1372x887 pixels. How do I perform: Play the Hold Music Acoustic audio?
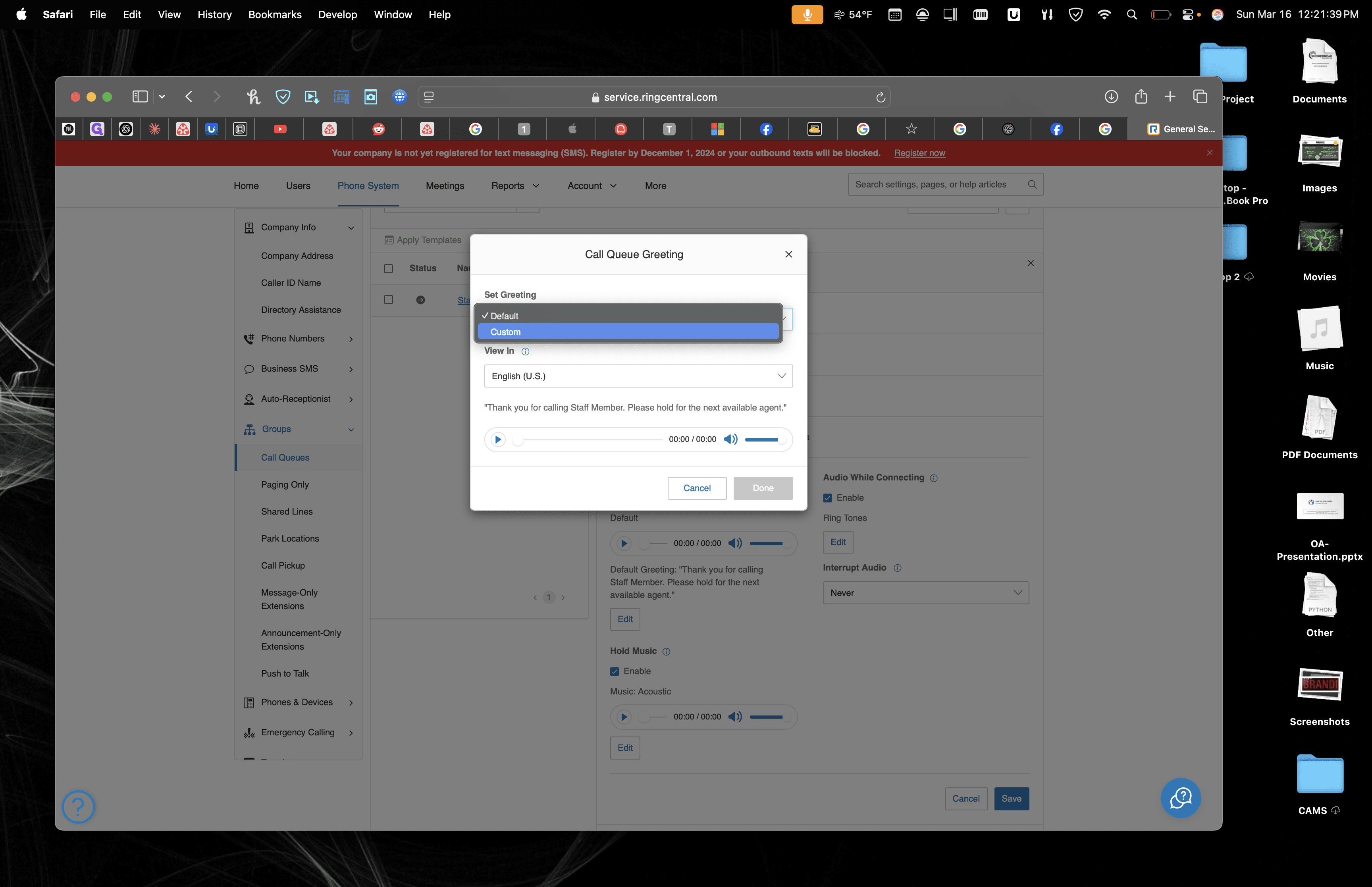pyautogui.click(x=624, y=717)
